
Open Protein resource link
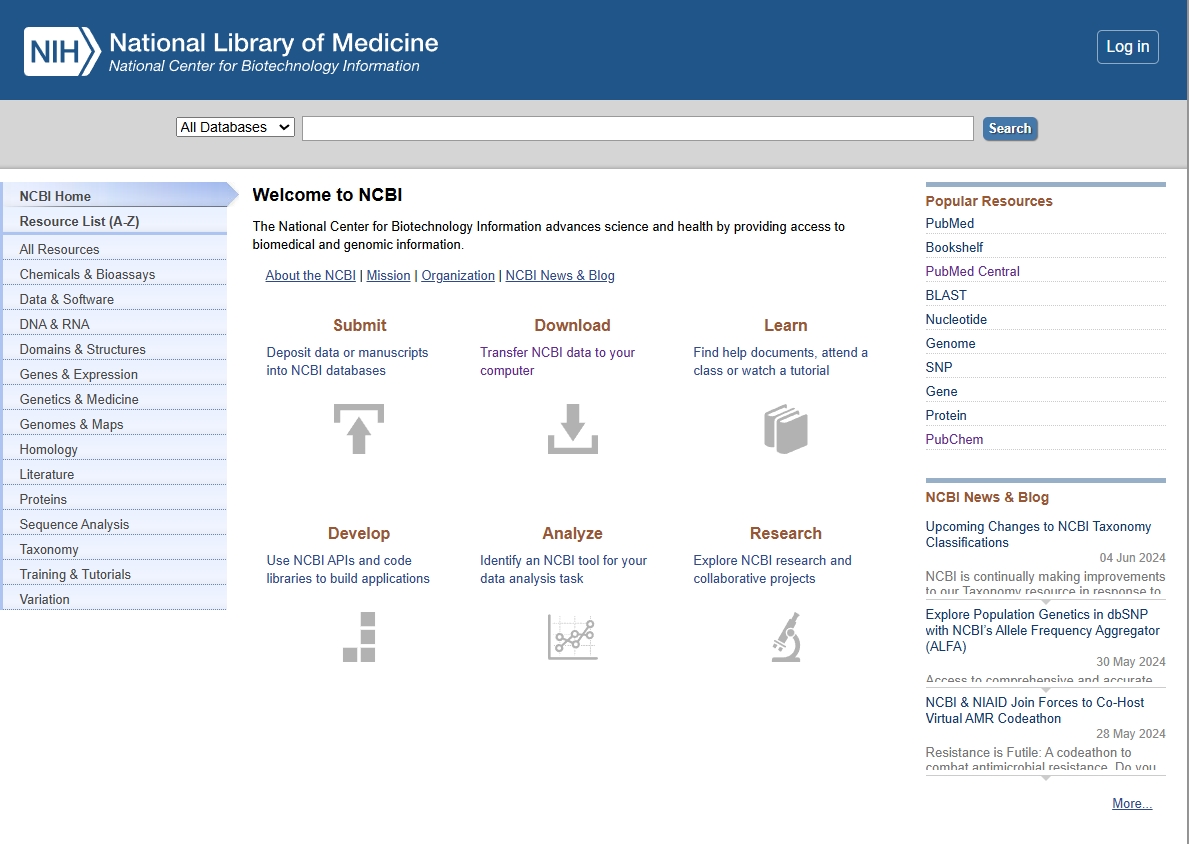[x=946, y=416]
